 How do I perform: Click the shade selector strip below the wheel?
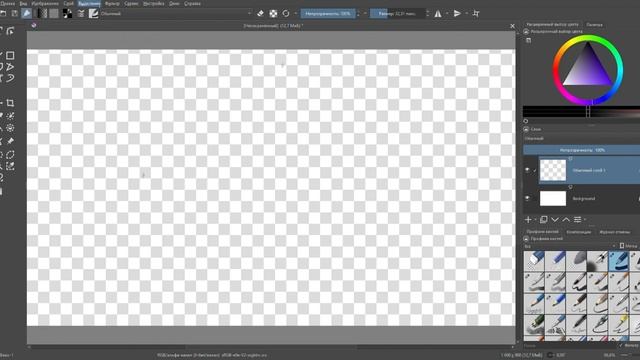pyautogui.click(x=581, y=111)
